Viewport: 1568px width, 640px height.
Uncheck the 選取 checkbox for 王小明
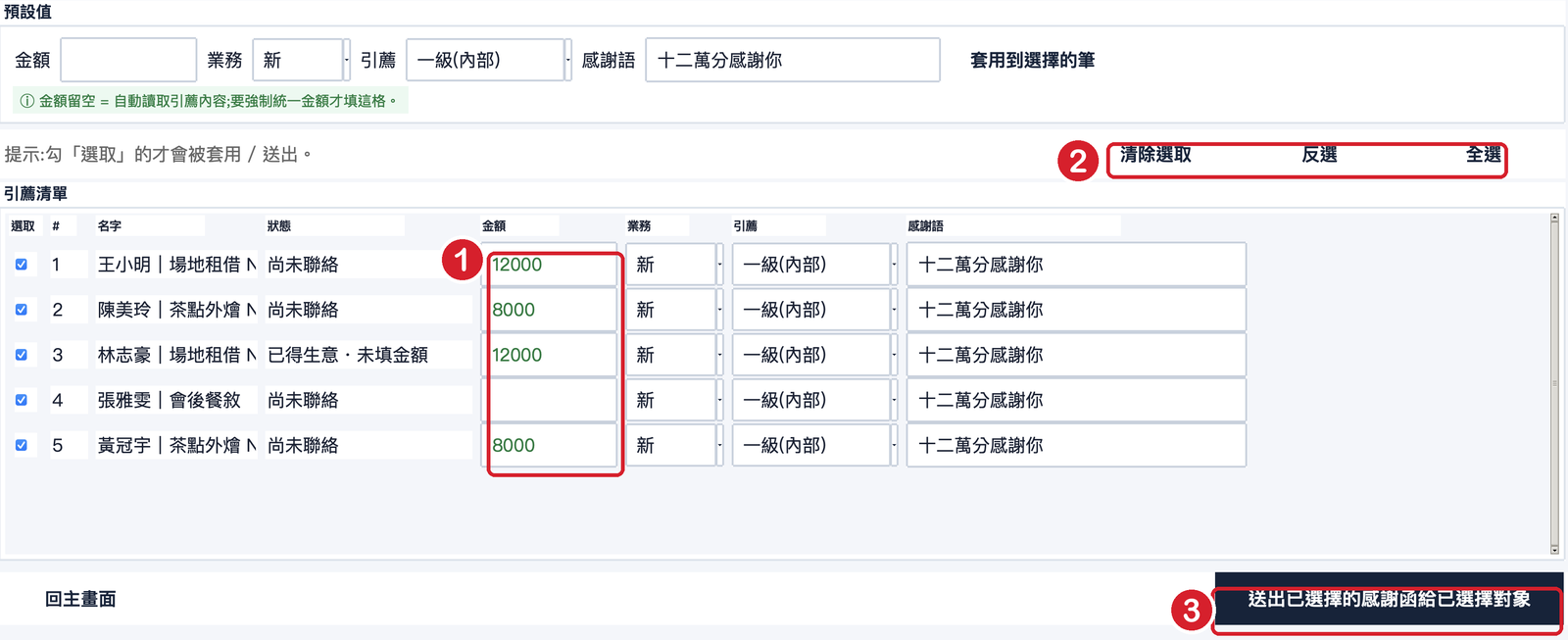click(22, 265)
